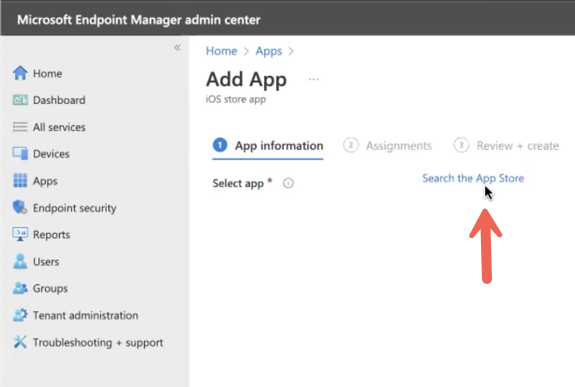
Task: Click the Home breadcrumb link
Action: tap(221, 51)
